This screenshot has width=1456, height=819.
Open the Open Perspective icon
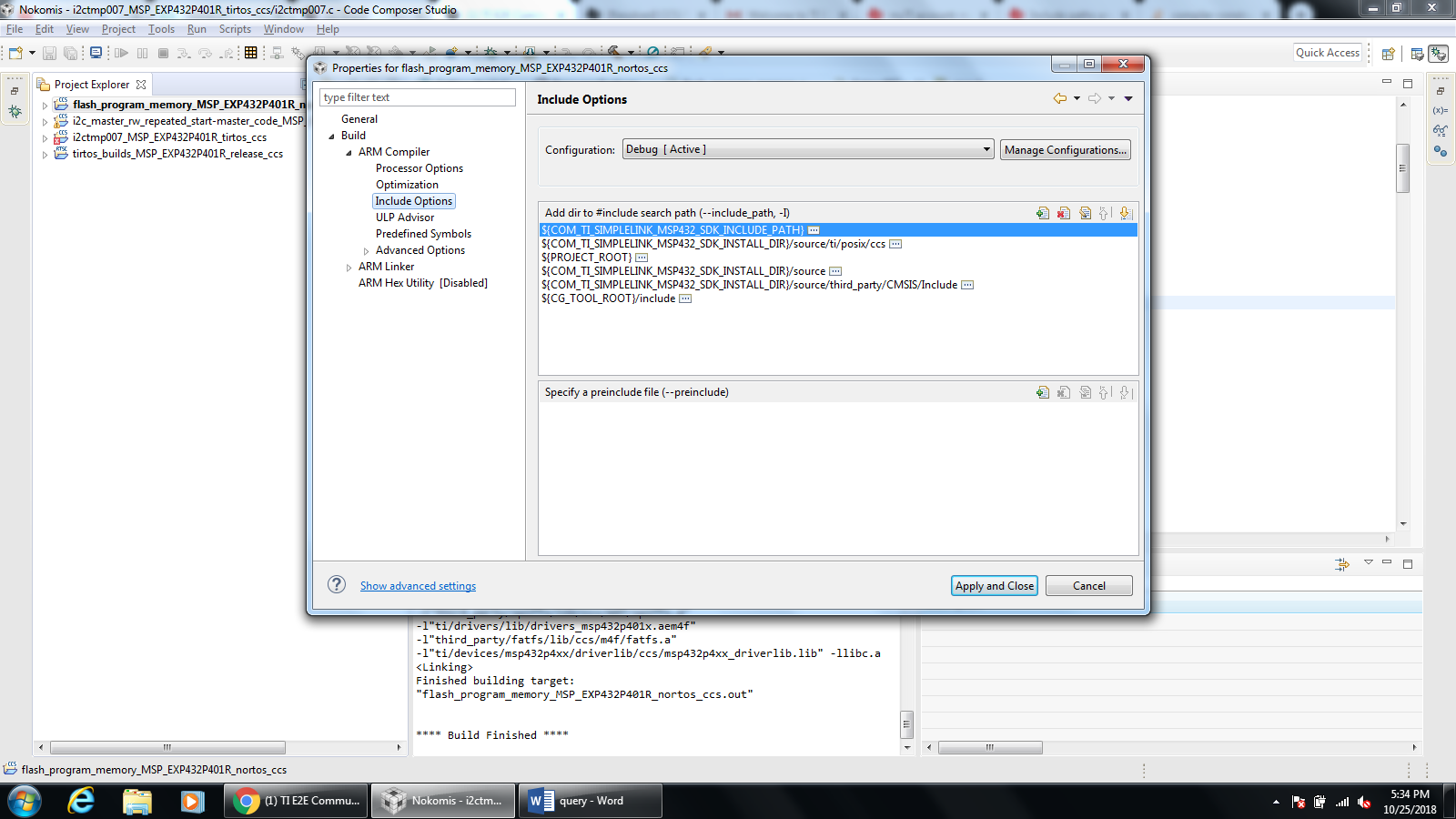click(1389, 54)
